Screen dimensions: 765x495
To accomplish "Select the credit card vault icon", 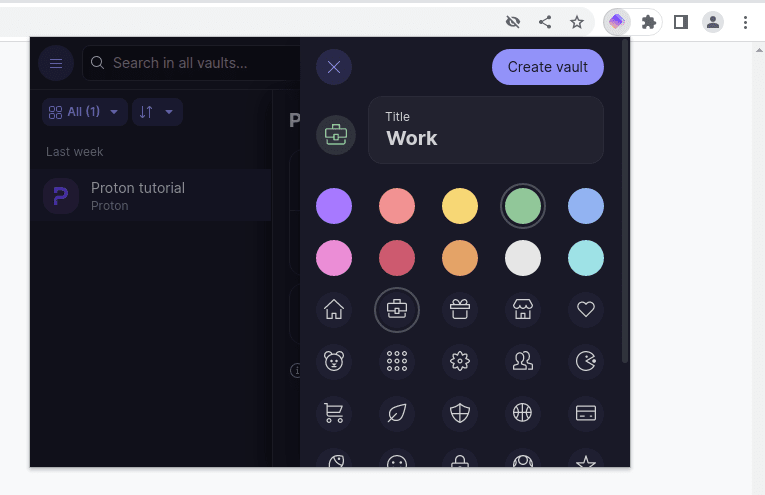I will click(585, 414).
